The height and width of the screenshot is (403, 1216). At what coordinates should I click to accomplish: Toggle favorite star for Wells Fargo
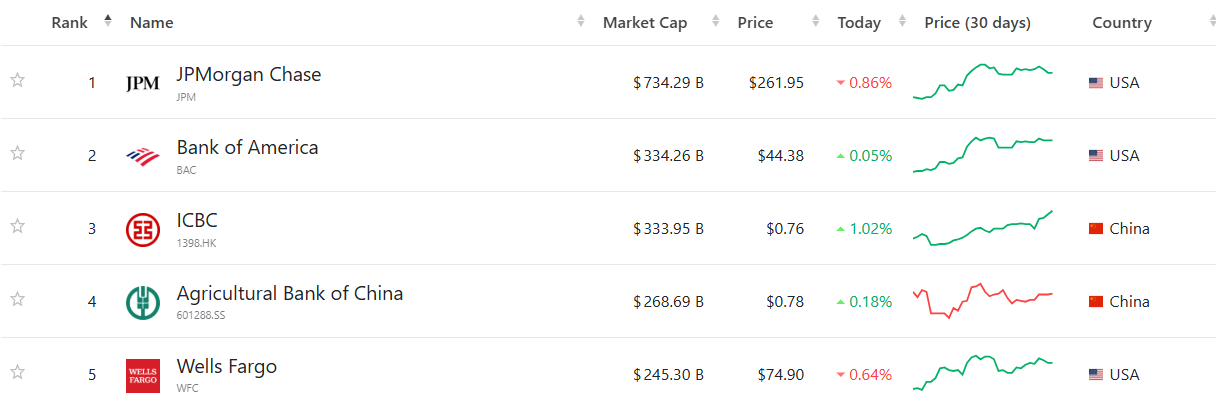tap(17, 372)
